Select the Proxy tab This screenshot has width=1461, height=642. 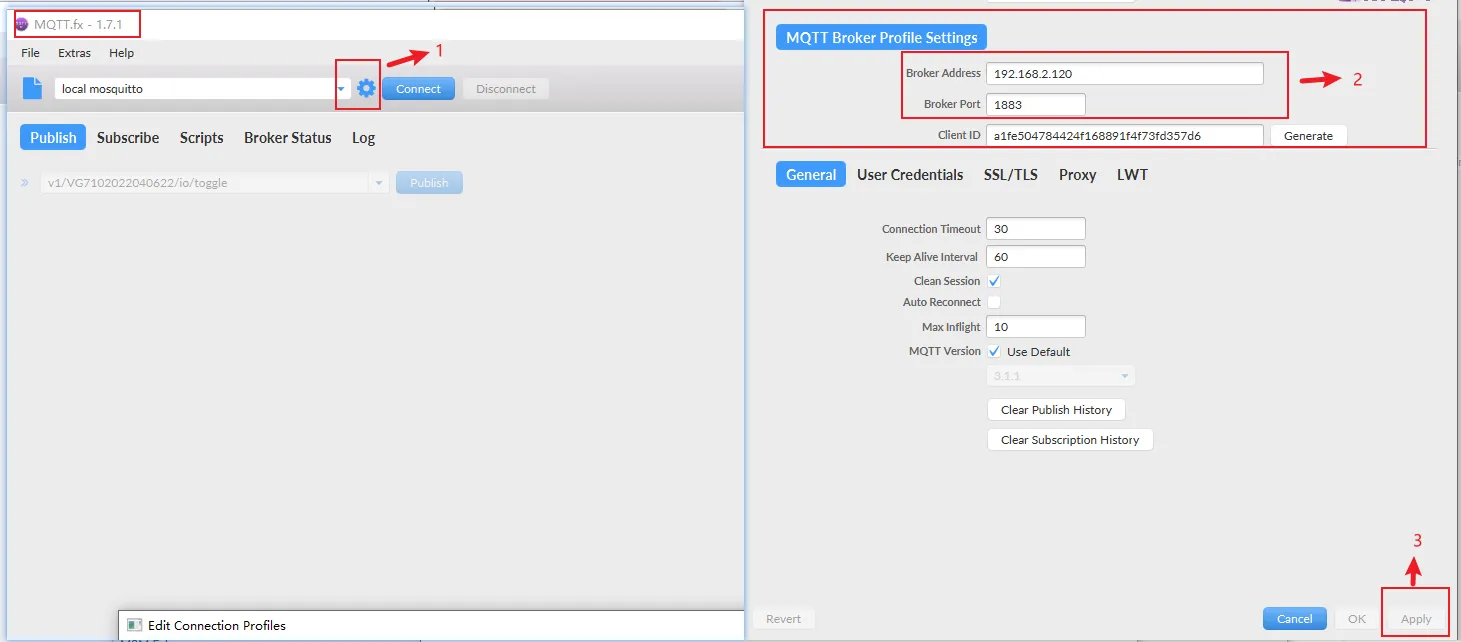[1078, 174]
